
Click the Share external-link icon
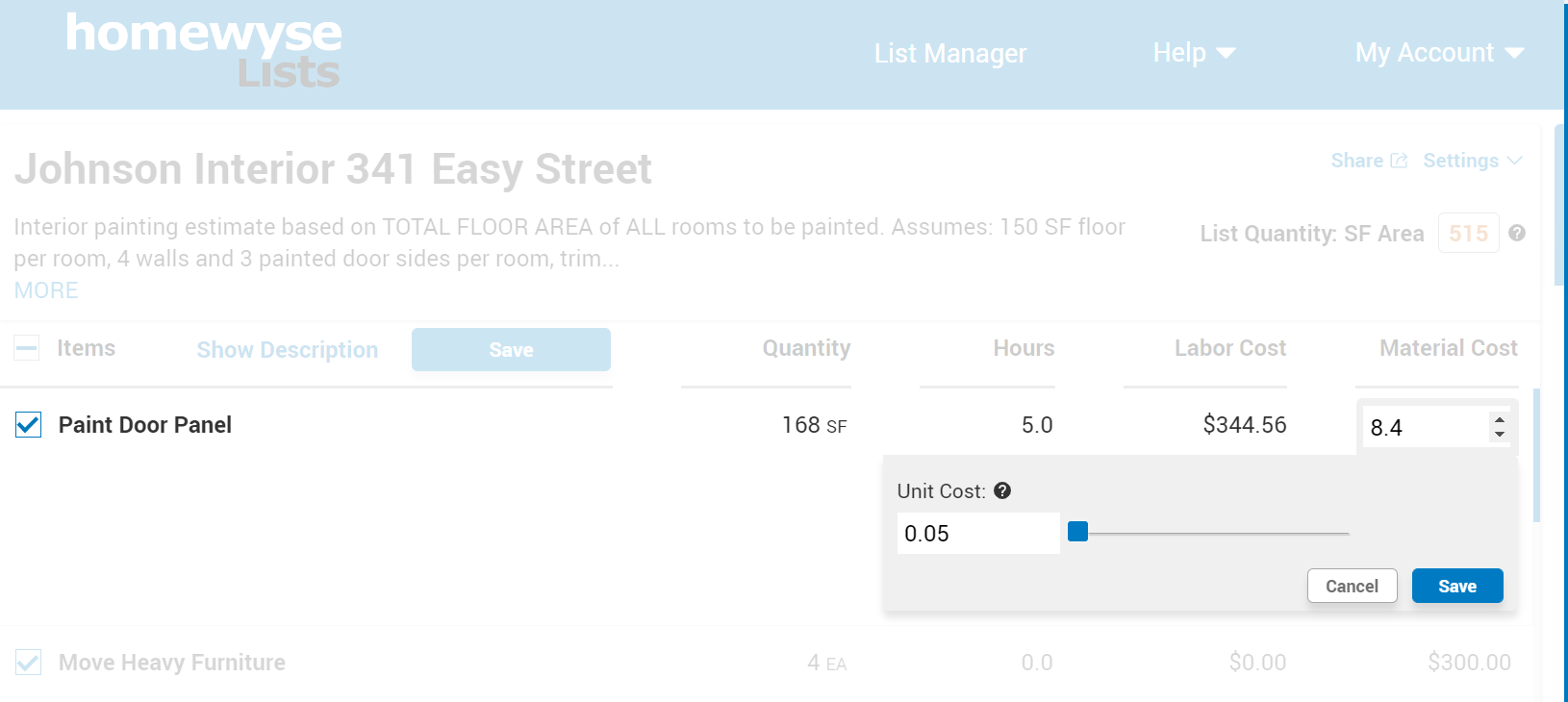coord(1399,161)
